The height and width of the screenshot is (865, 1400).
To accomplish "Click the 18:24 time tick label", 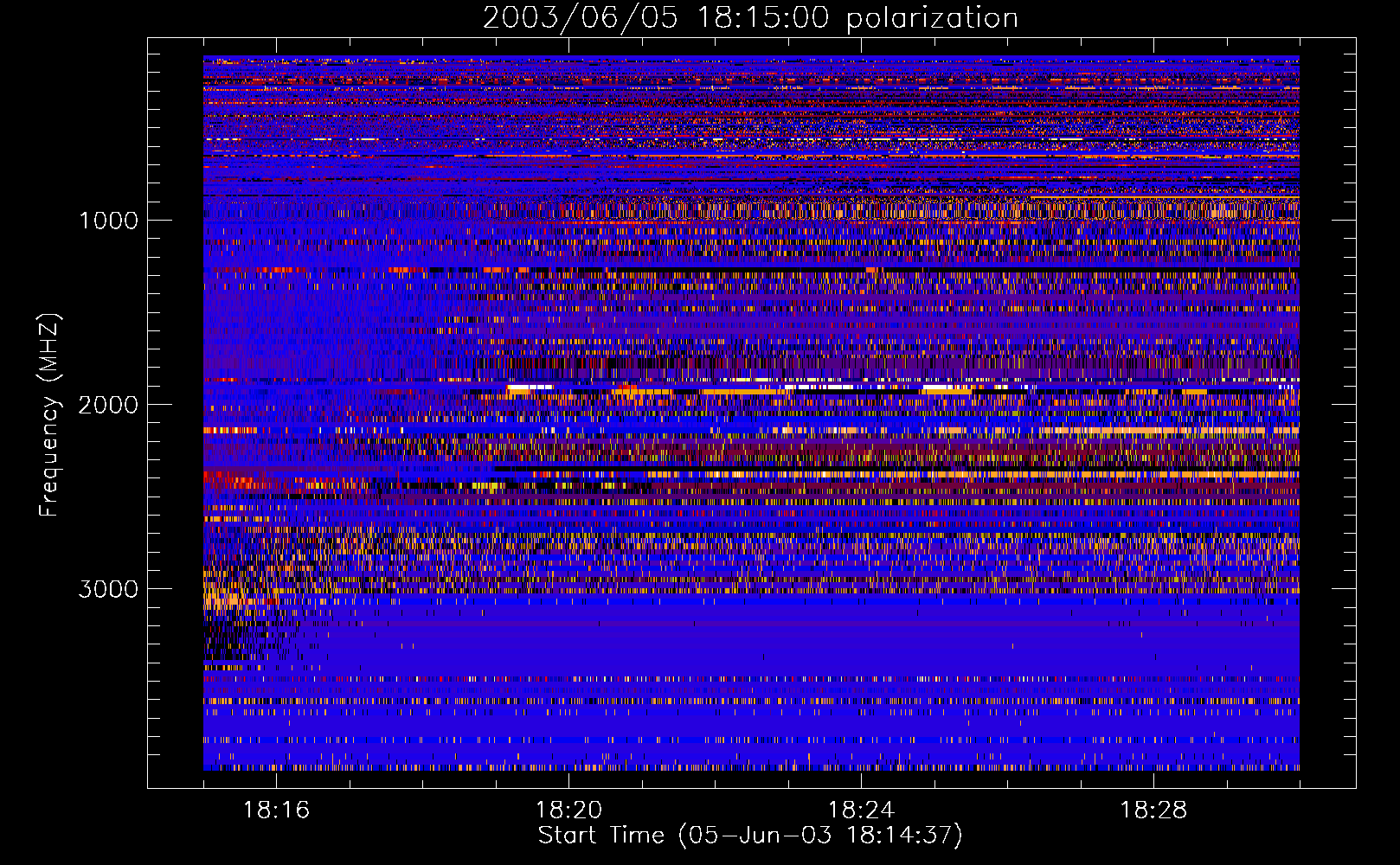I will pyautogui.click(x=861, y=811).
